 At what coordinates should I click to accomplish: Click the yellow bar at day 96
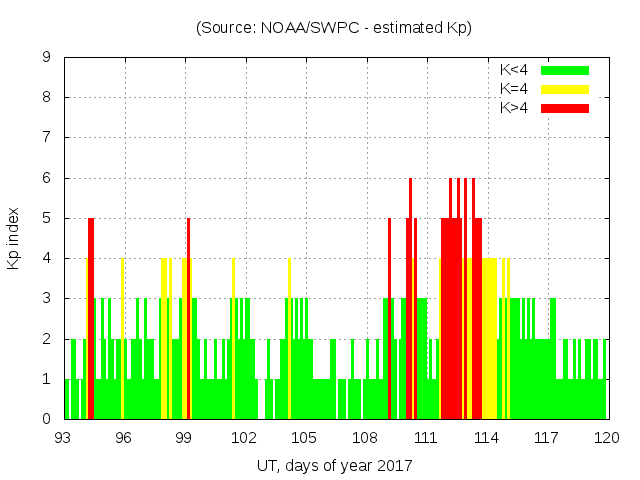pyautogui.click(x=123, y=340)
